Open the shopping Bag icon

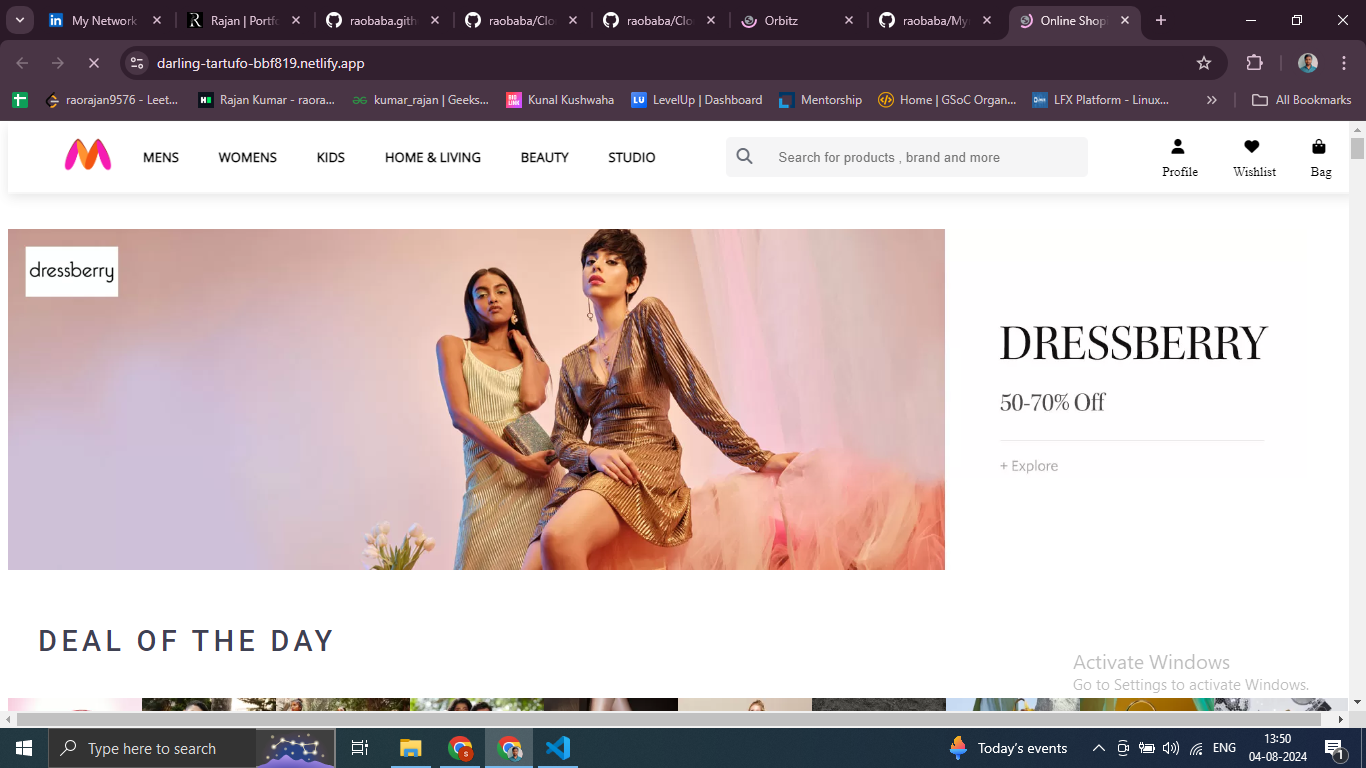click(x=1320, y=157)
